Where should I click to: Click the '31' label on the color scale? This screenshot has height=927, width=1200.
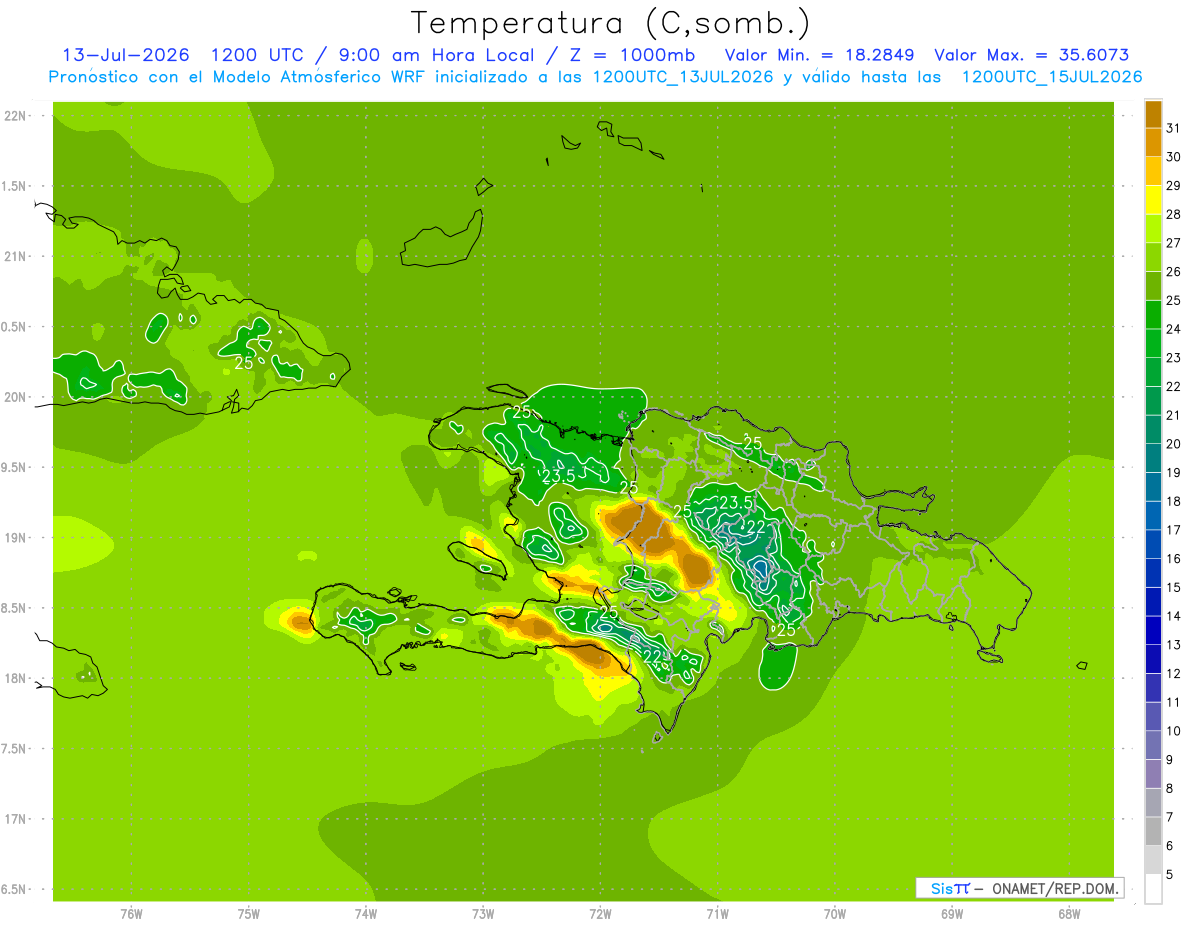click(x=1174, y=128)
